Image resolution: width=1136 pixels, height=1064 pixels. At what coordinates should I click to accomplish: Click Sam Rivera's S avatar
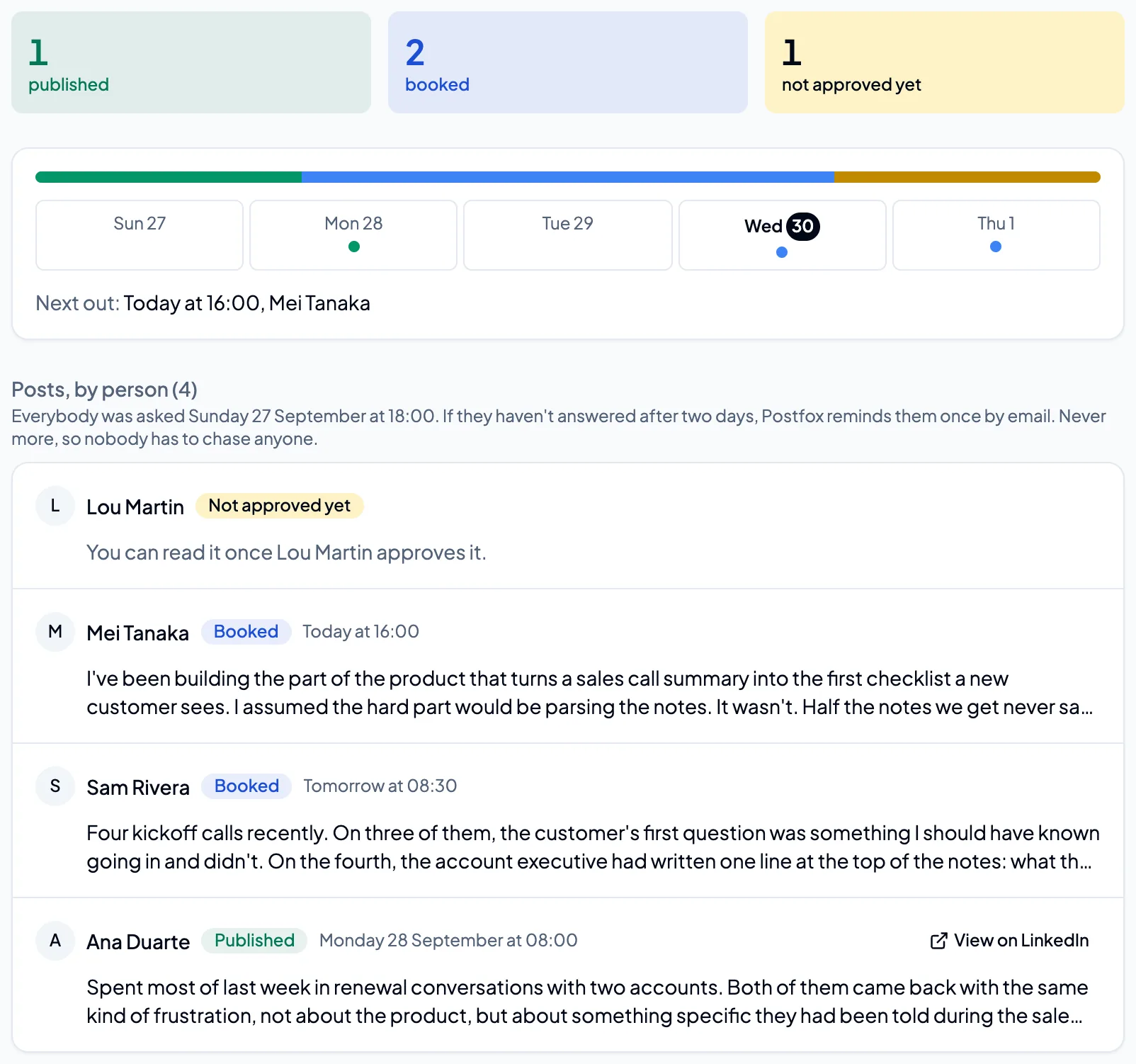(x=55, y=786)
